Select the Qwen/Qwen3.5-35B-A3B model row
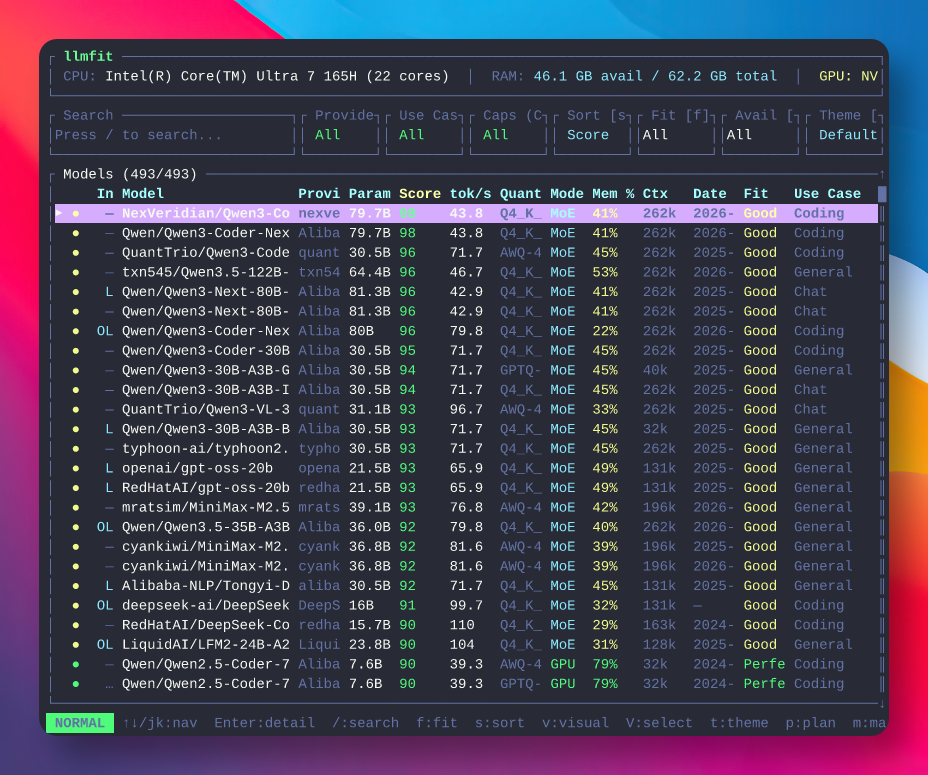Image resolution: width=928 pixels, height=775 pixels. tap(466, 527)
